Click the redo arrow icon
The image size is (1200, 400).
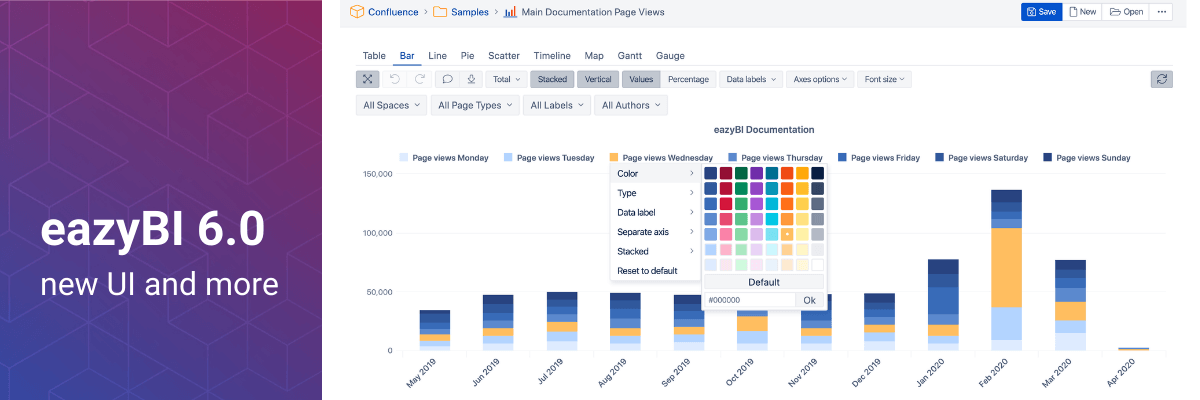click(x=420, y=79)
